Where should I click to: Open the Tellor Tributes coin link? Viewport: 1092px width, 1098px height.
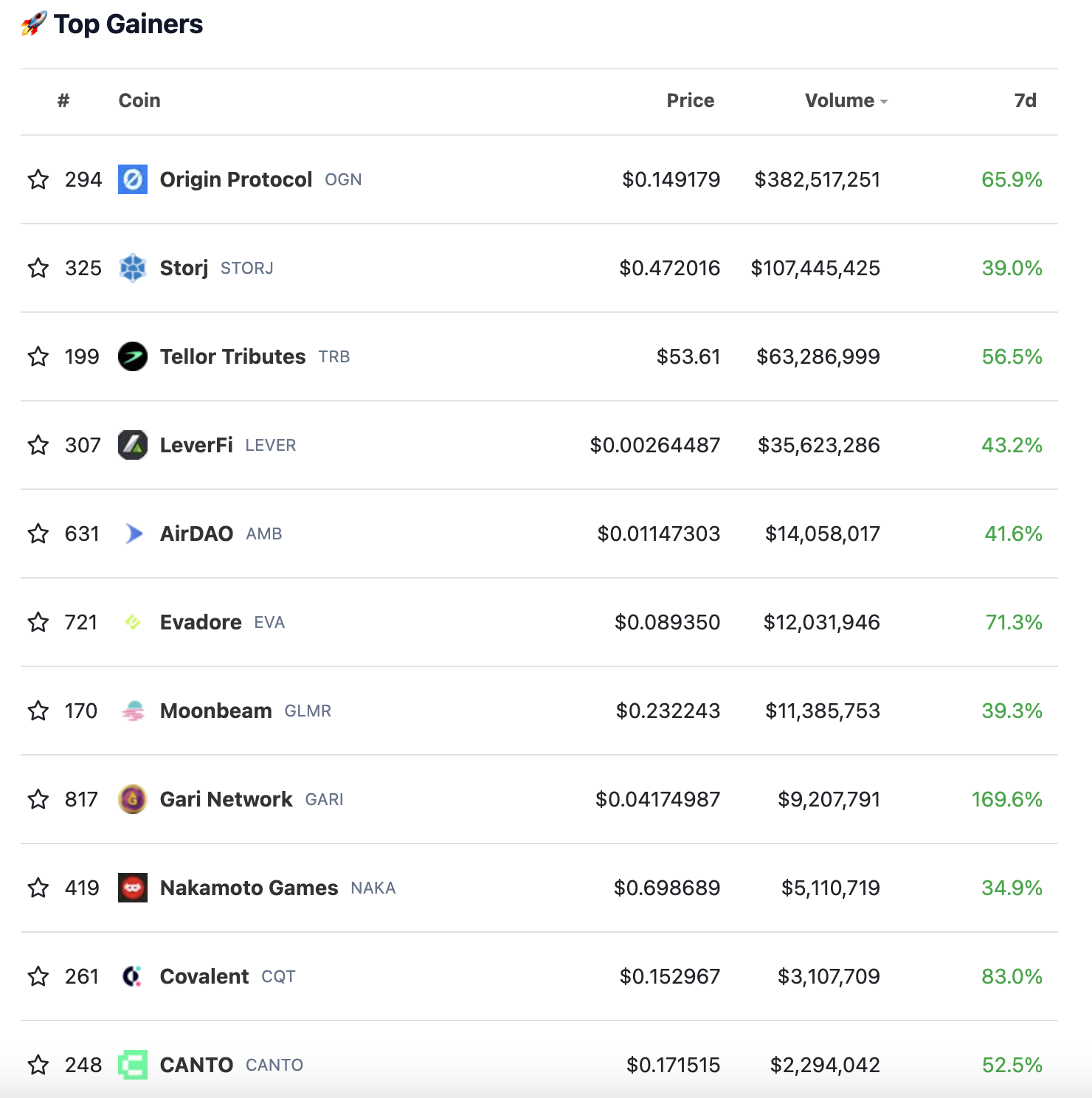click(232, 356)
